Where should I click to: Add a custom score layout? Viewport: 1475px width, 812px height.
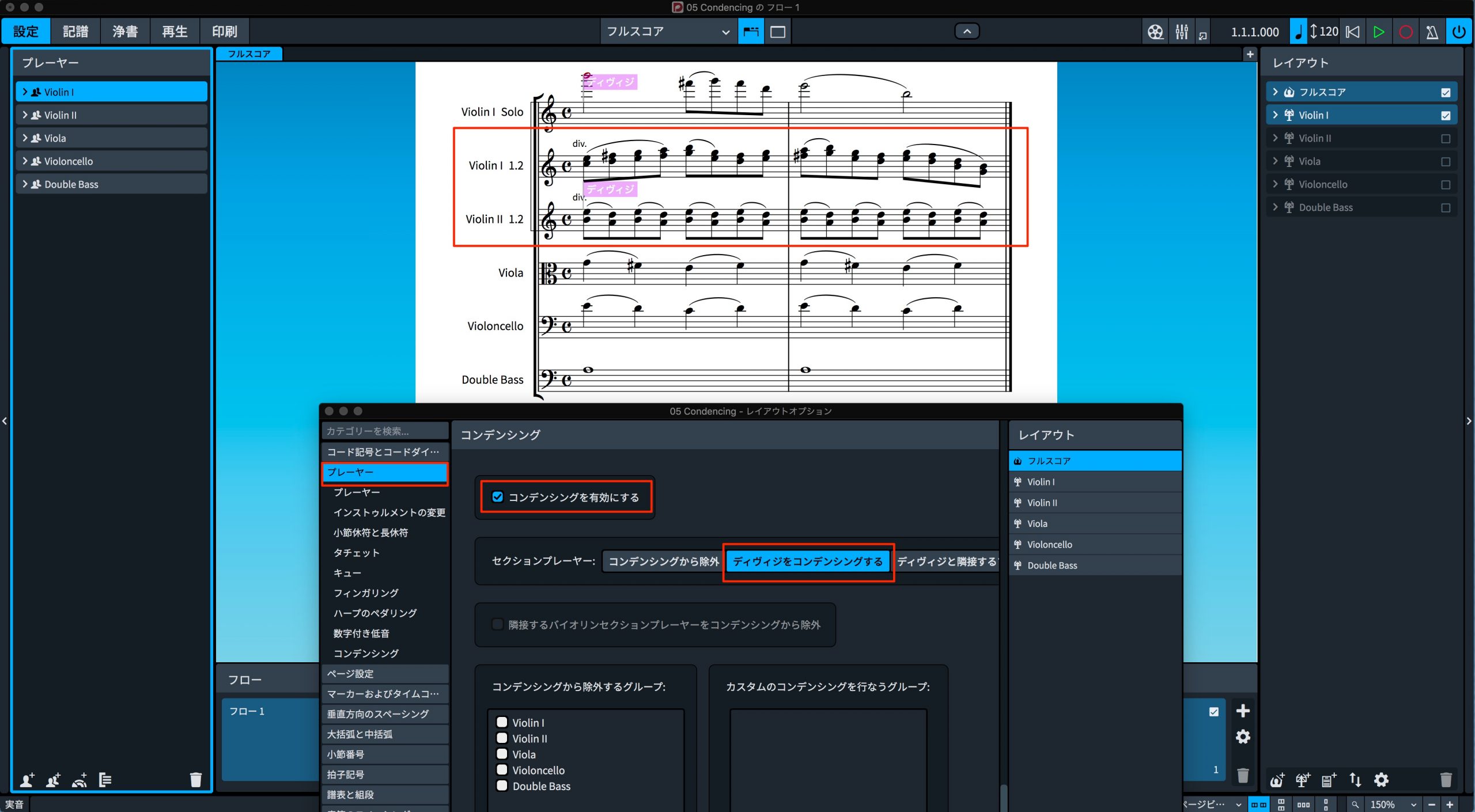[x=1329, y=780]
